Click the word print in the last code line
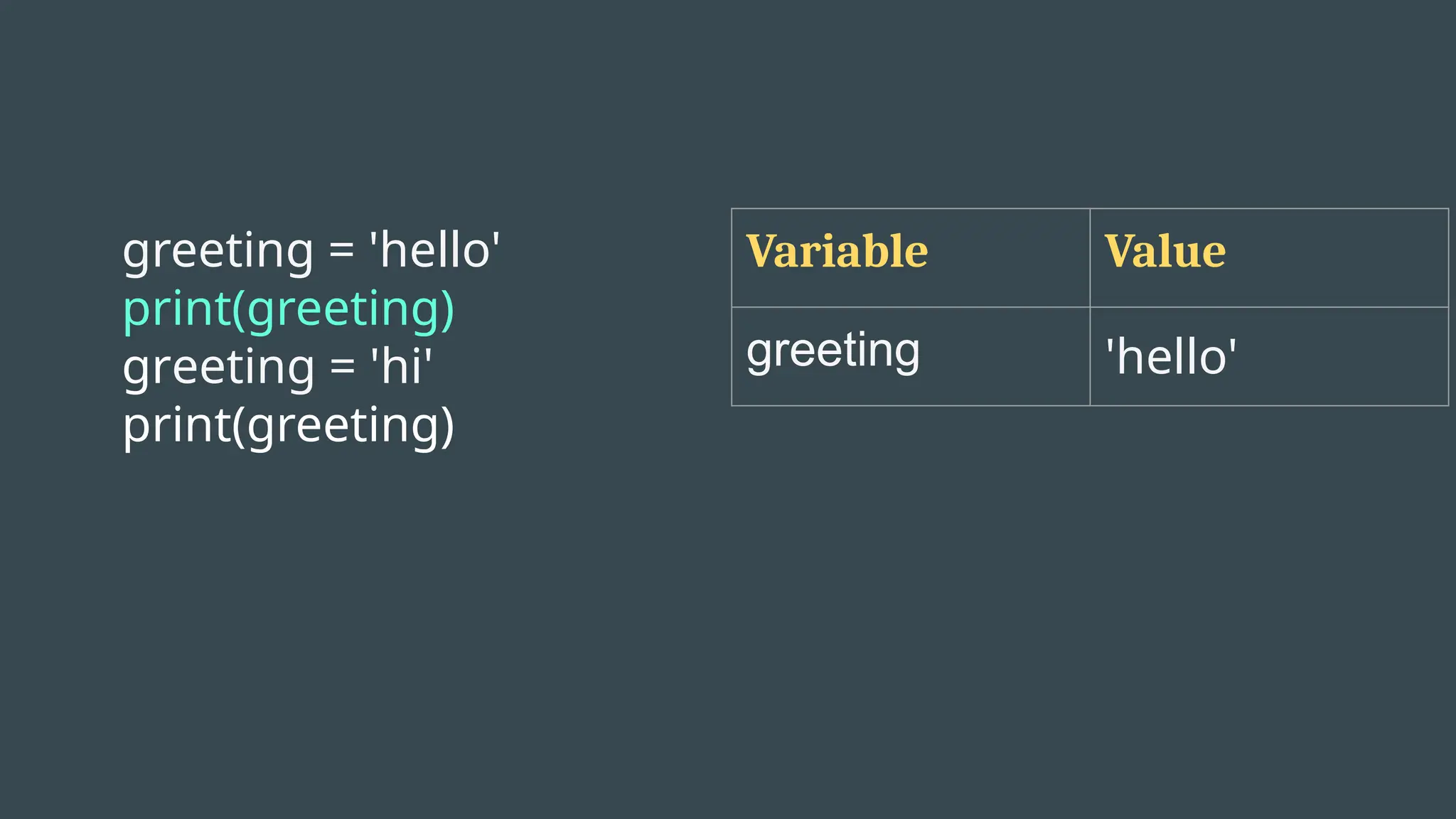Image resolution: width=1456 pixels, height=819 pixels. [x=176, y=427]
